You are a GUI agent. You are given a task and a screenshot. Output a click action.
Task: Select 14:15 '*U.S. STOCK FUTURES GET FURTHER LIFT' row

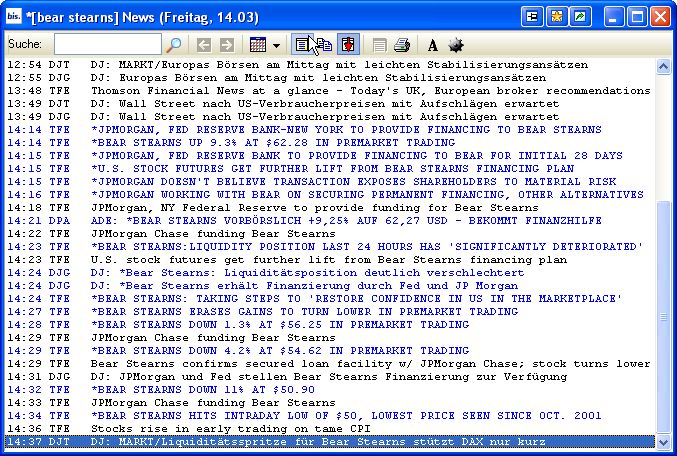330,168
